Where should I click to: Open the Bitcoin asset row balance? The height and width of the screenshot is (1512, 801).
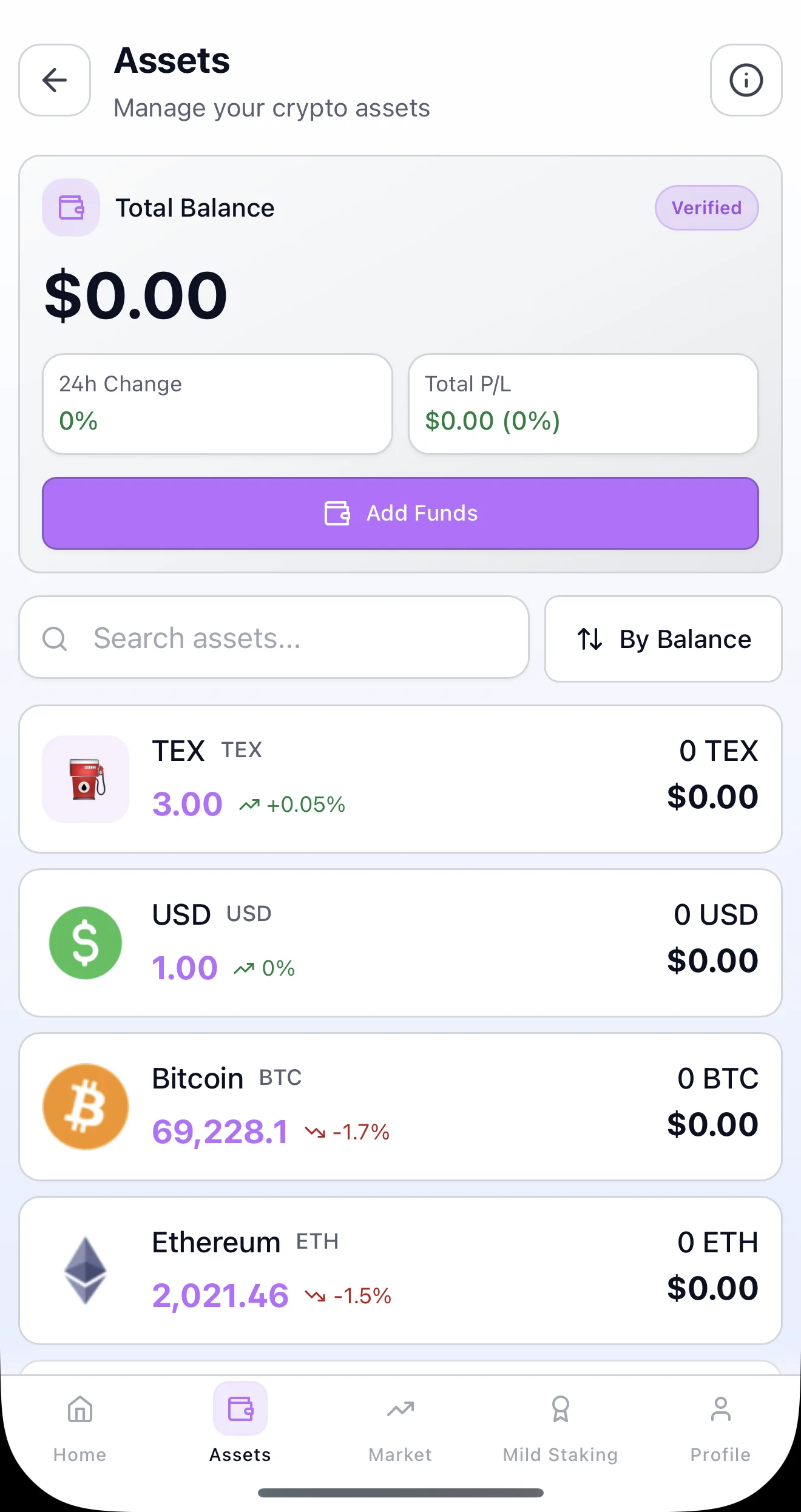click(x=712, y=1102)
